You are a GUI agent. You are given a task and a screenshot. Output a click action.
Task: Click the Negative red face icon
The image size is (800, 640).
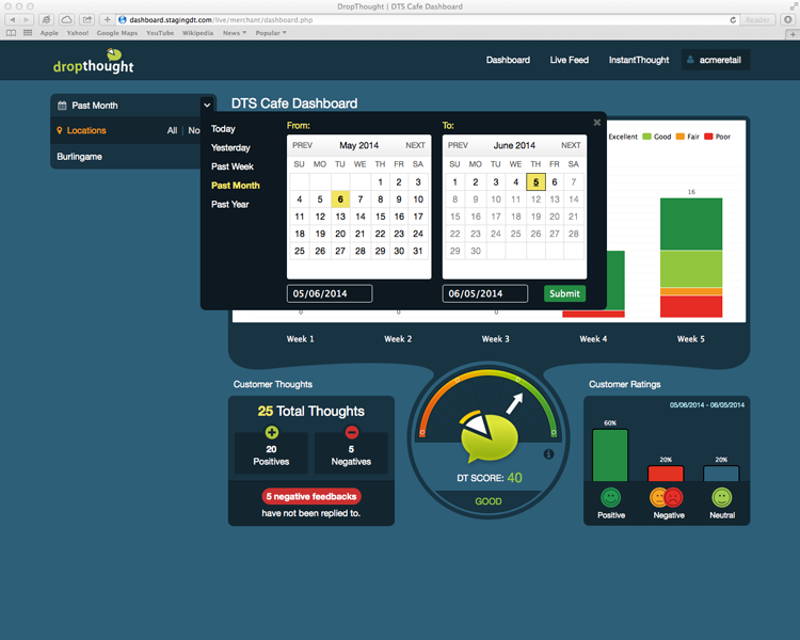673,497
